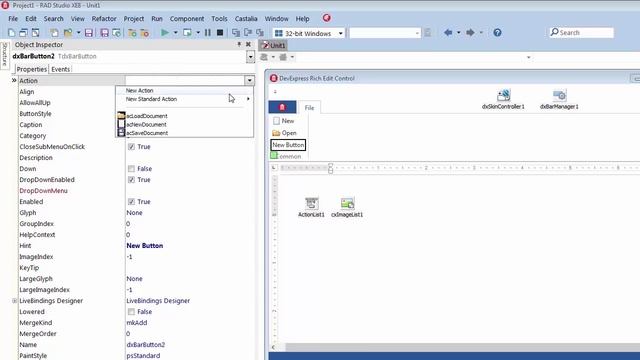Click the Run Without Debugging icon
The width and height of the screenshot is (640, 360).
(x=187, y=33)
